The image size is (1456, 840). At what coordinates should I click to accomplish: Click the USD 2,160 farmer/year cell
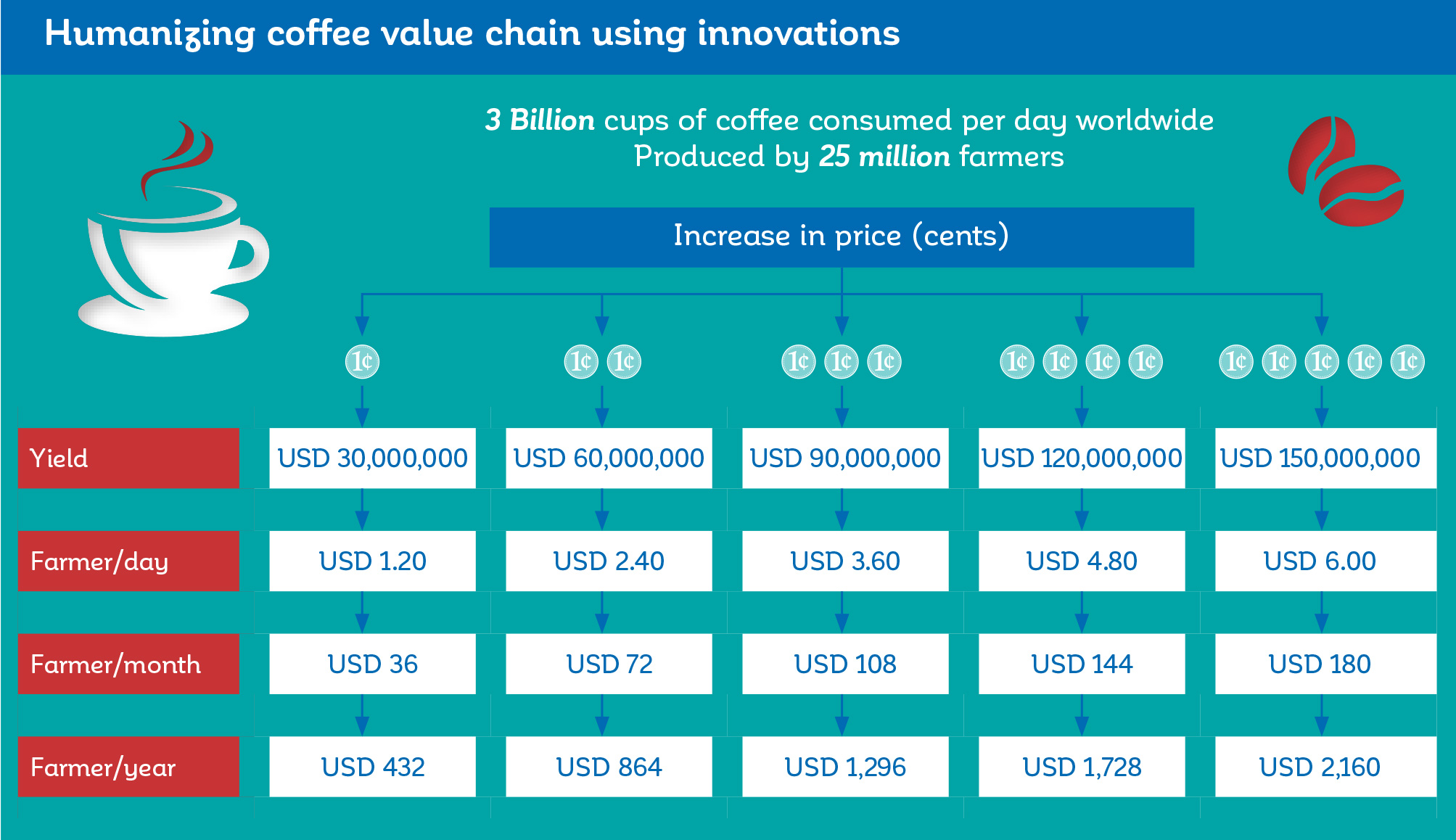click(1325, 767)
